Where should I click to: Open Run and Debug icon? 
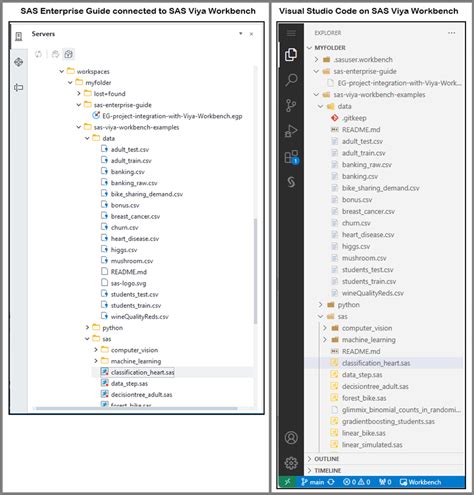pyautogui.click(x=291, y=131)
